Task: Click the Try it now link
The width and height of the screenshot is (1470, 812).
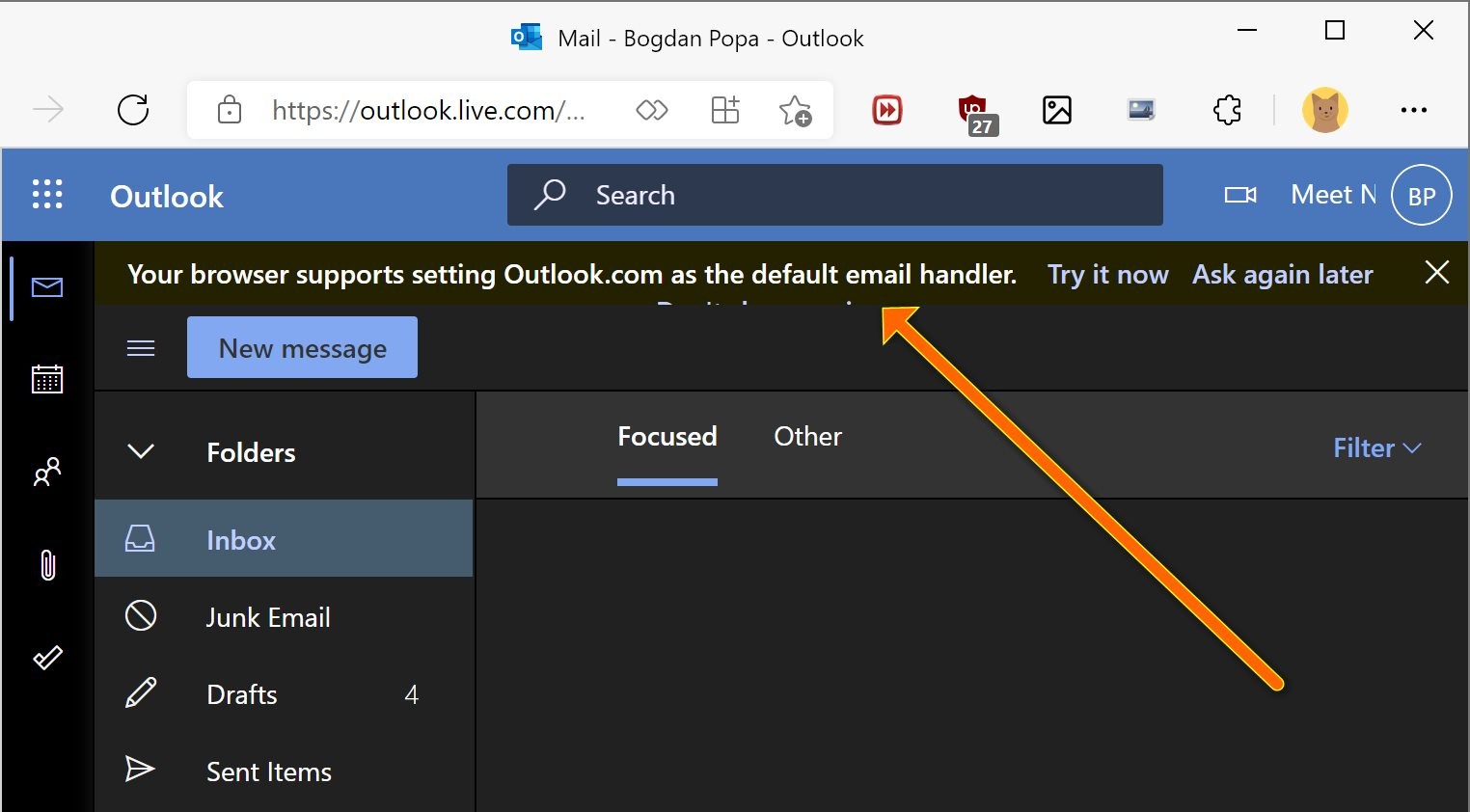Action: click(x=1107, y=275)
